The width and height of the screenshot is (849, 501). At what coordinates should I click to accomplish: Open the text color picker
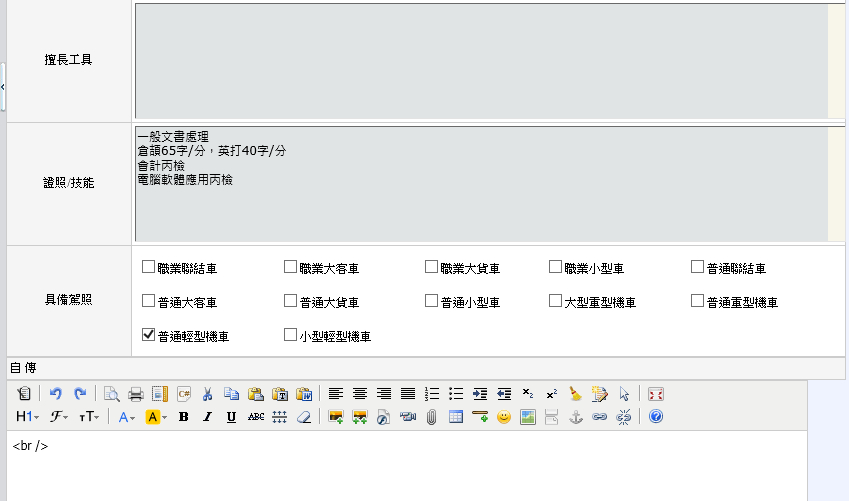127,417
